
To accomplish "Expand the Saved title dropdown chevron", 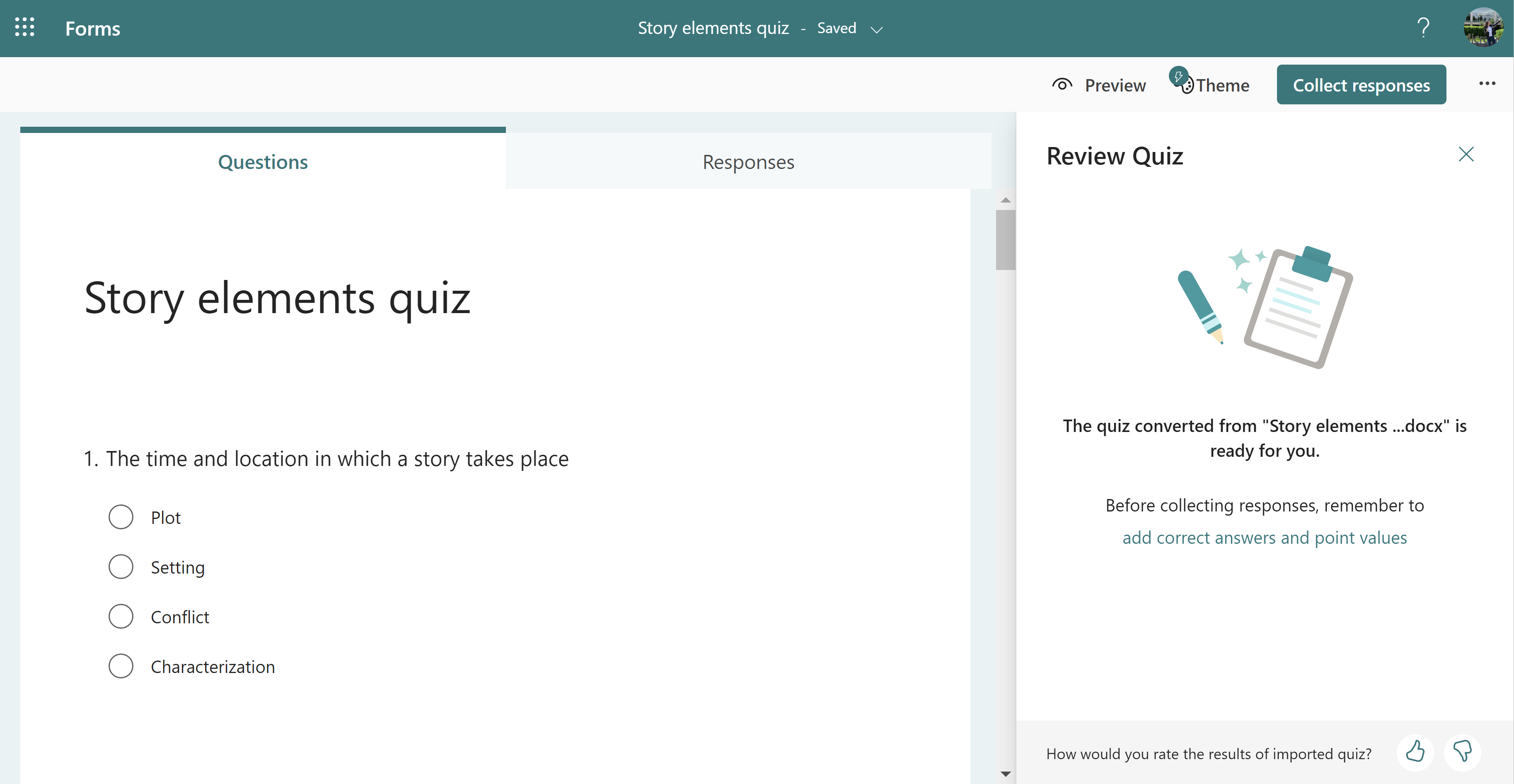I will click(876, 29).
